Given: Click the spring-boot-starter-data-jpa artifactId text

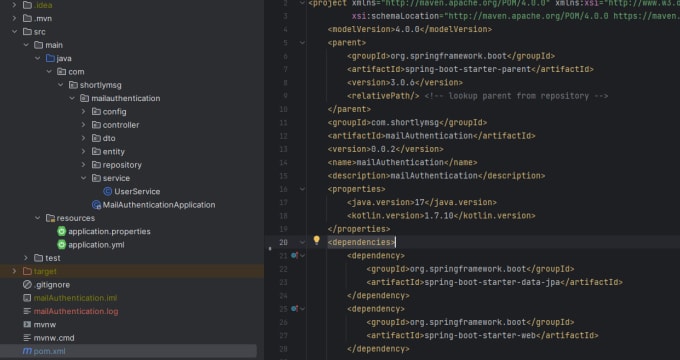Looking at the screenshot, I should 492,282.
